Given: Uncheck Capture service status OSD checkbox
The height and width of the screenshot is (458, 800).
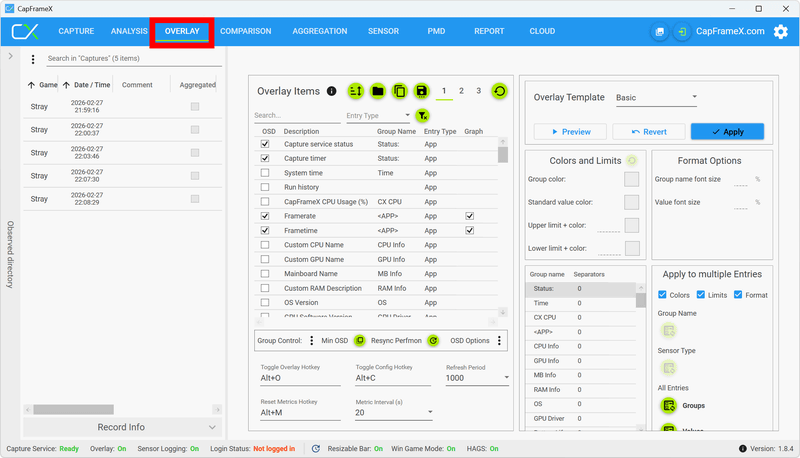Looking at the screenshot, I should [265, 144].
